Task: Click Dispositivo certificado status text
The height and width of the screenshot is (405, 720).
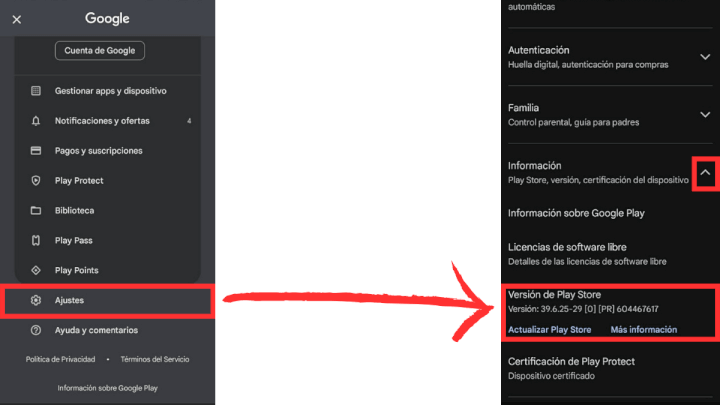Action: pos(551,376)
